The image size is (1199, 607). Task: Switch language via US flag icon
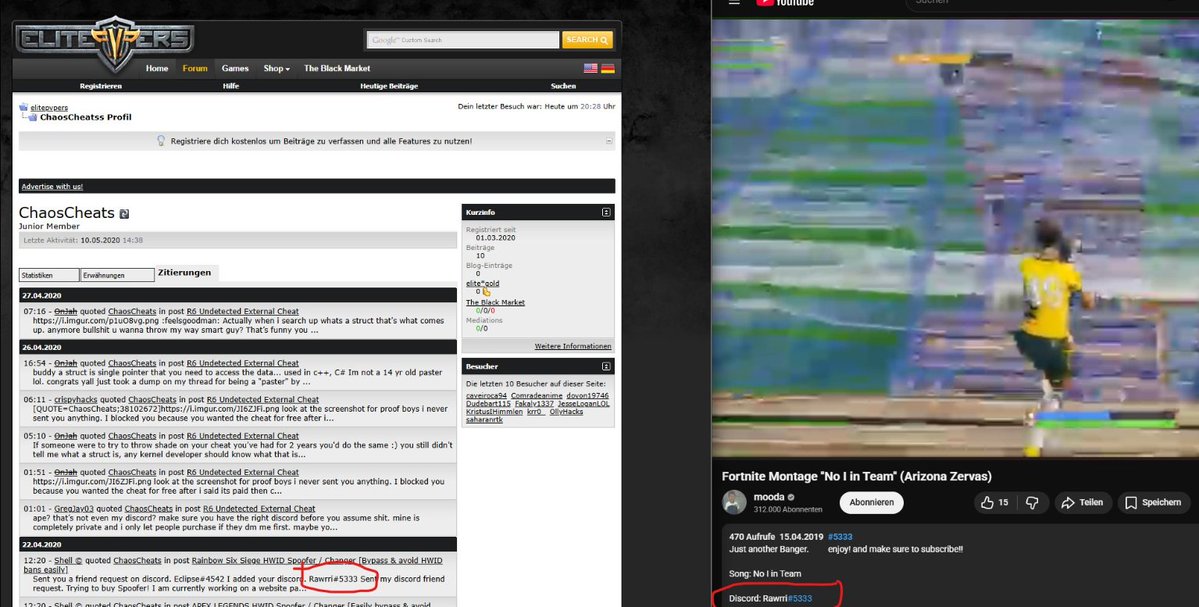click(590, 68)
